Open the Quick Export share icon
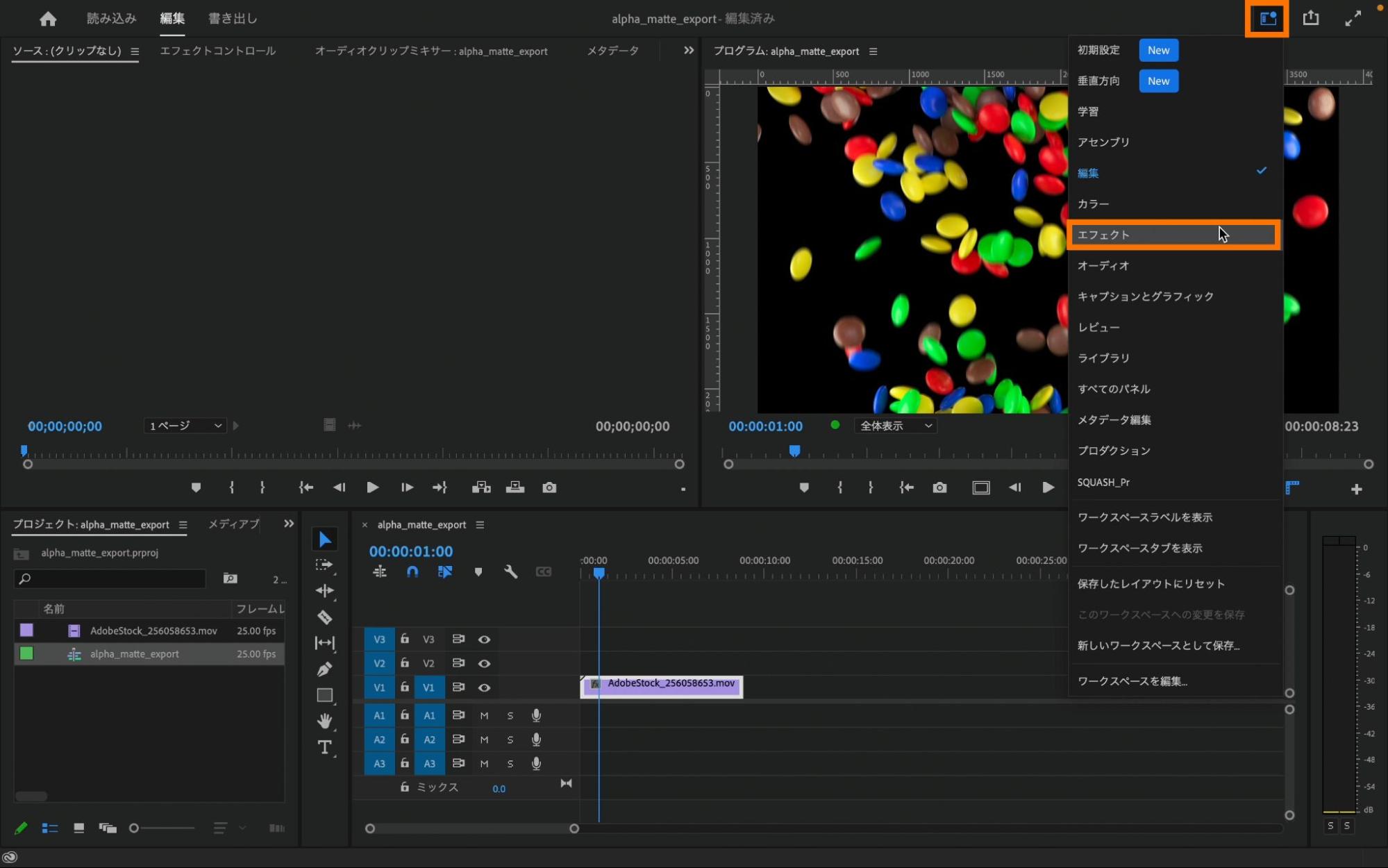The height and width of the screenshot is (868, 1388). (1310, 18)
